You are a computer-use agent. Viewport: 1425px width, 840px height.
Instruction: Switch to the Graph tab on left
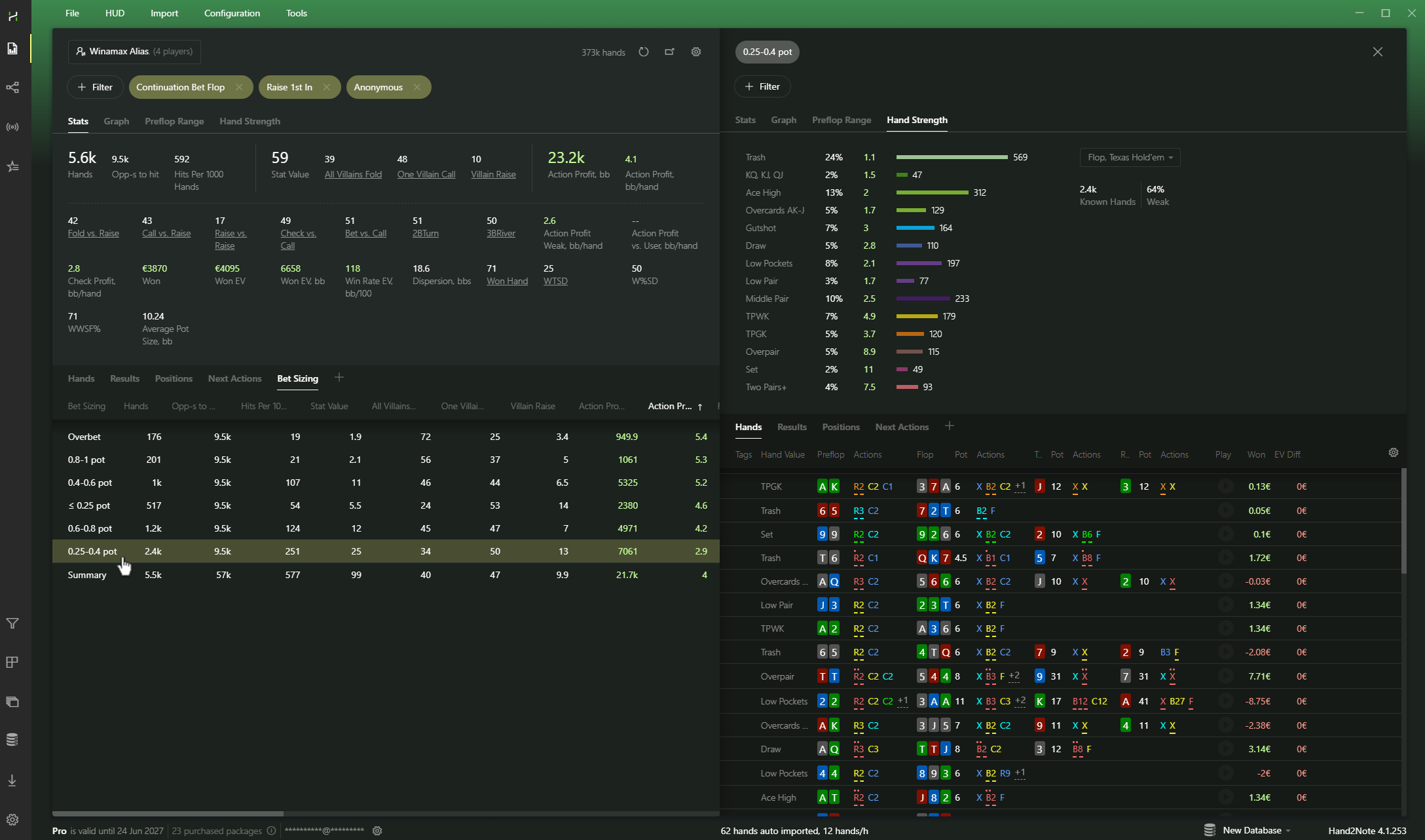tap(117, 121)
